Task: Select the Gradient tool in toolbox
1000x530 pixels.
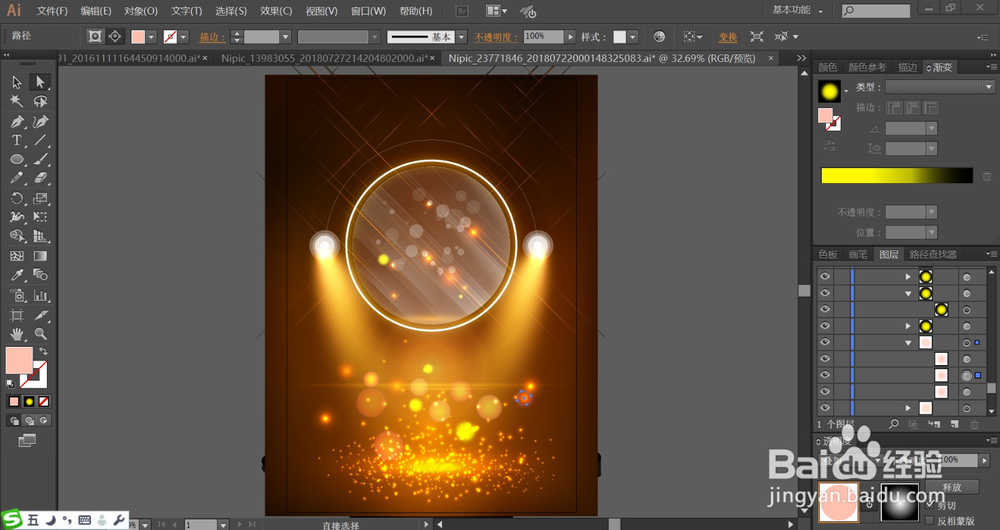Action: 40,256
